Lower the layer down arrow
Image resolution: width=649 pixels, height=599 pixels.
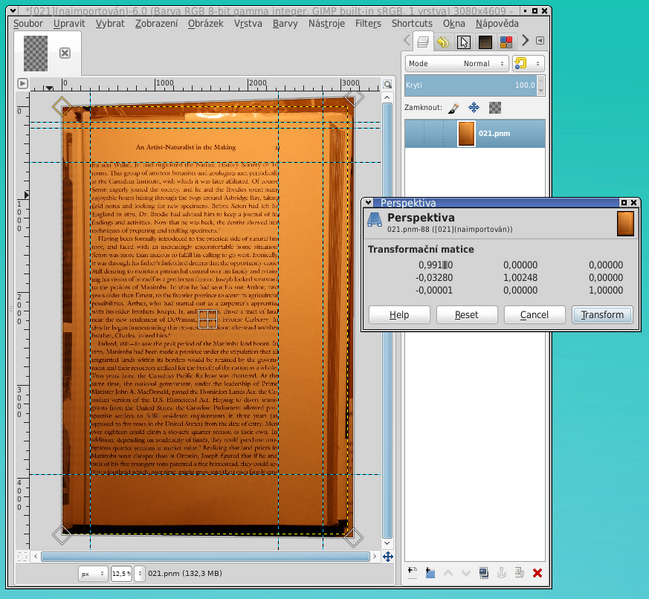(466, 573)
